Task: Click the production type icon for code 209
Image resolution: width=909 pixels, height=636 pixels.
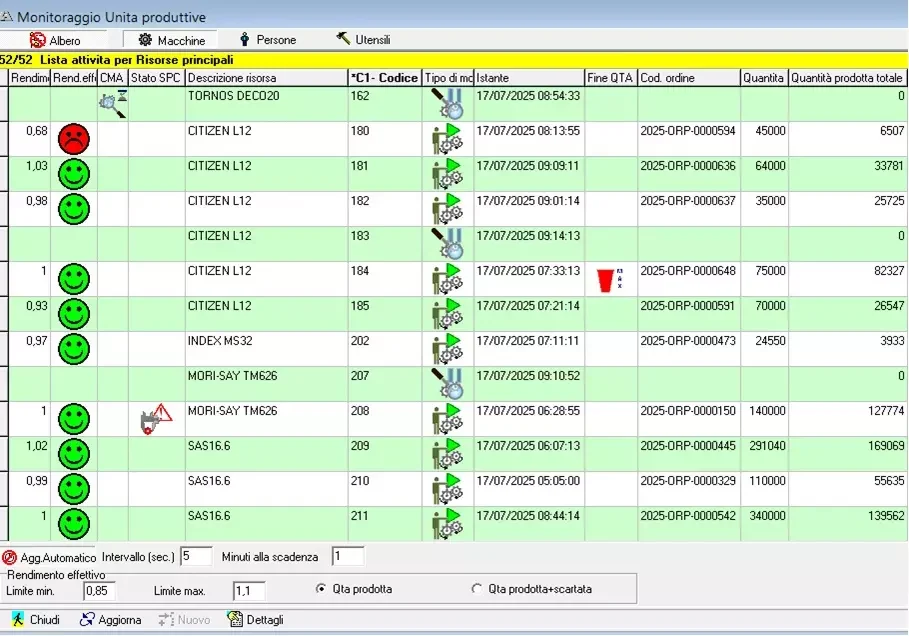Action: click(x=448, y=454)
